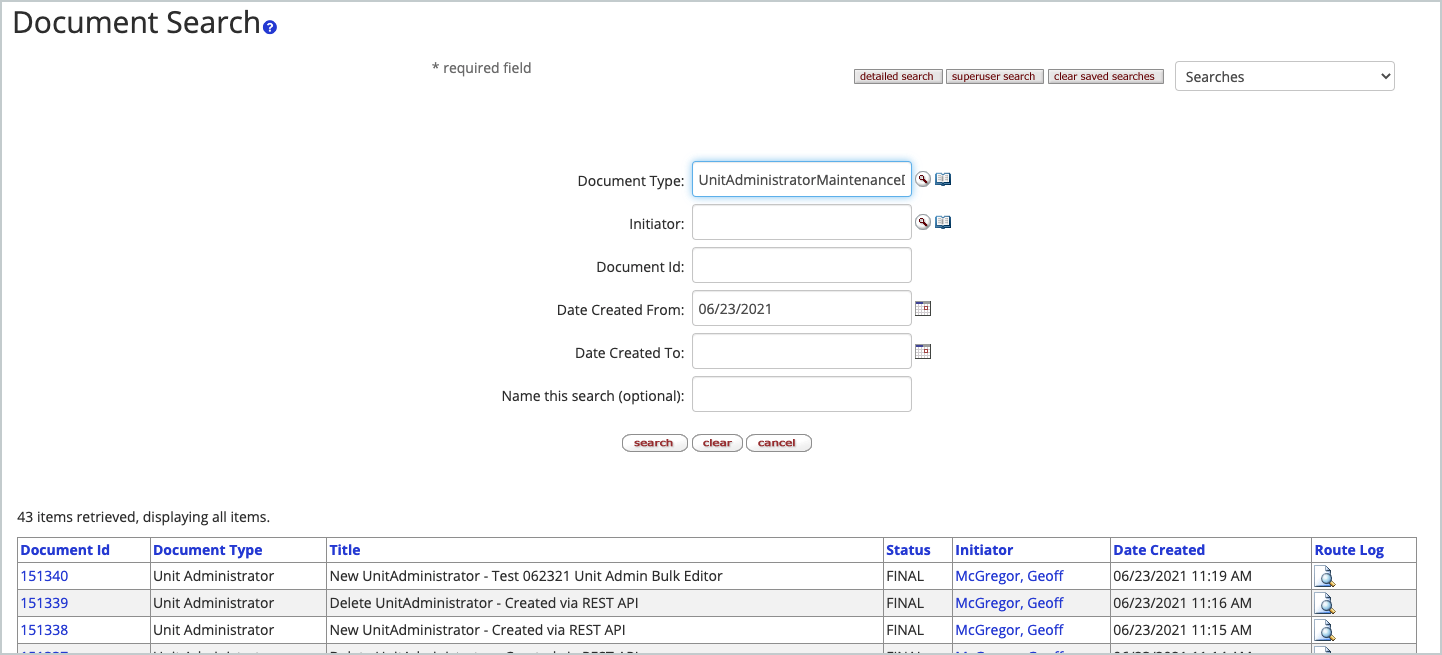Open the Initiator lookup magnifier

click(923, 221)
